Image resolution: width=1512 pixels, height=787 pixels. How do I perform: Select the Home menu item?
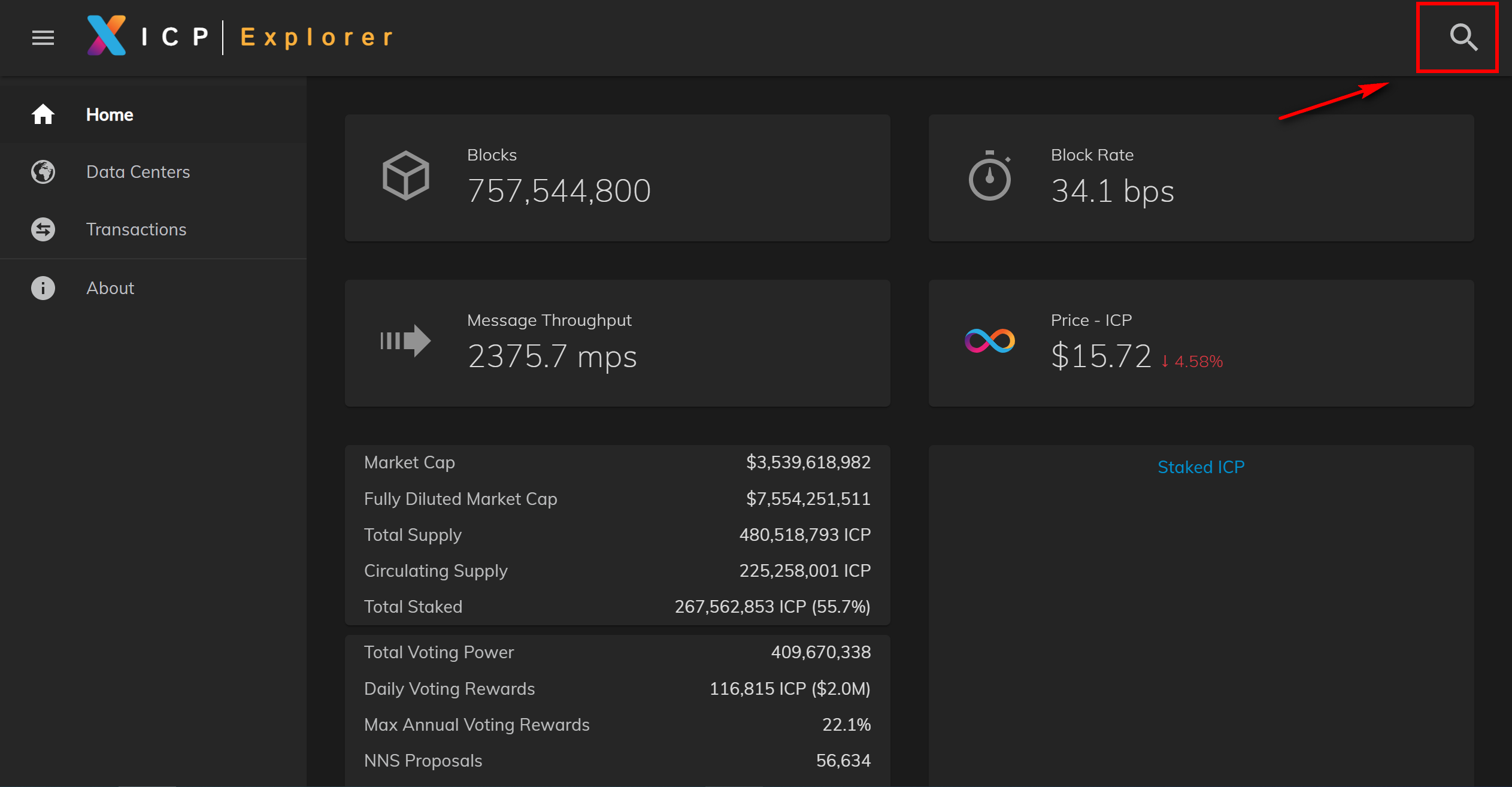point(110,114)
